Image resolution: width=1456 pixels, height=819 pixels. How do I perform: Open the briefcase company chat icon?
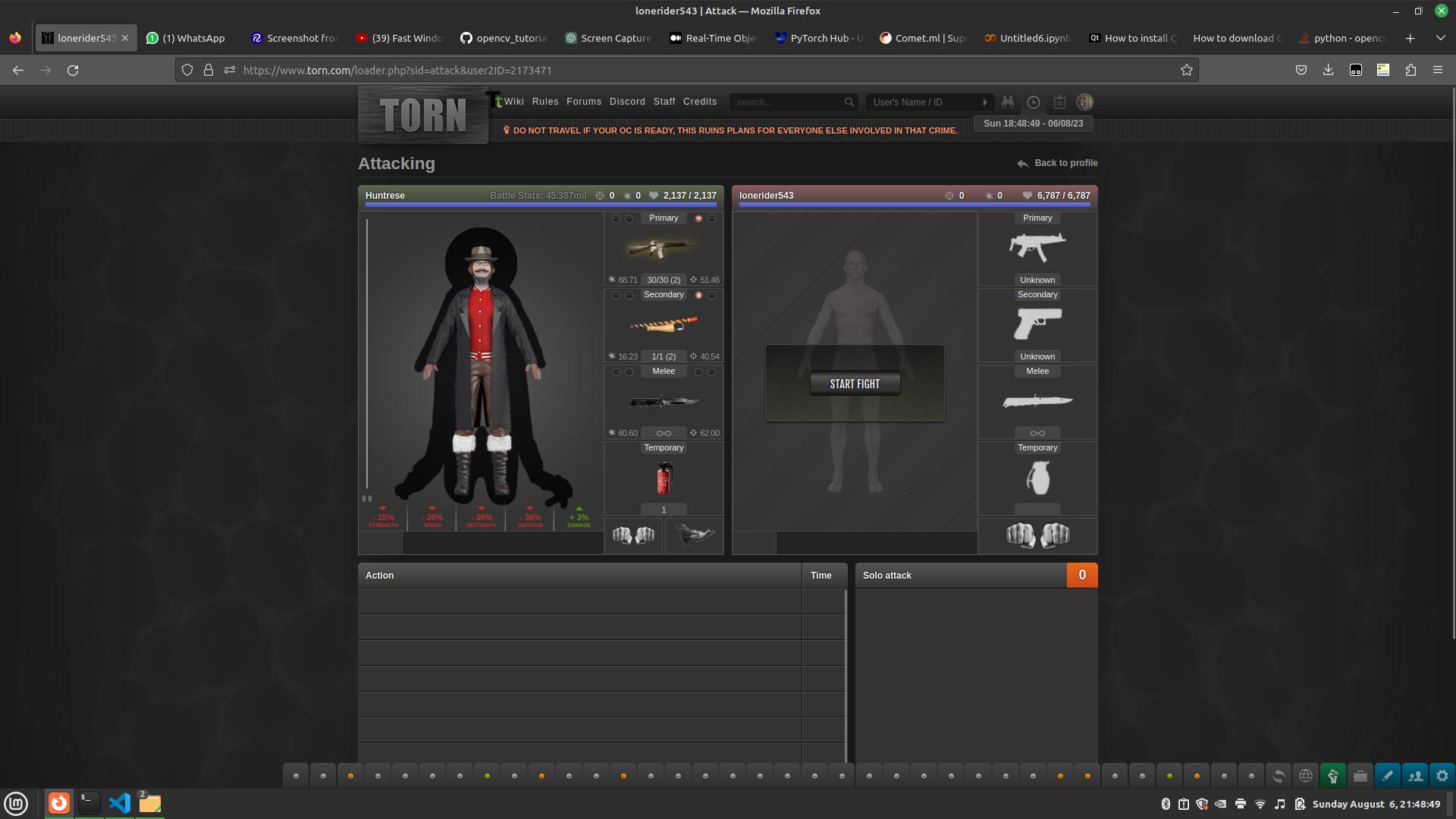click(x=1360, y=776)
